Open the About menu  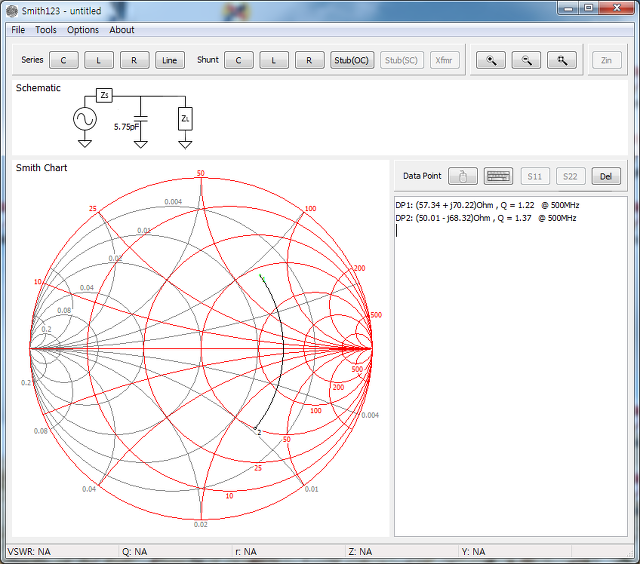pos(122,30)
